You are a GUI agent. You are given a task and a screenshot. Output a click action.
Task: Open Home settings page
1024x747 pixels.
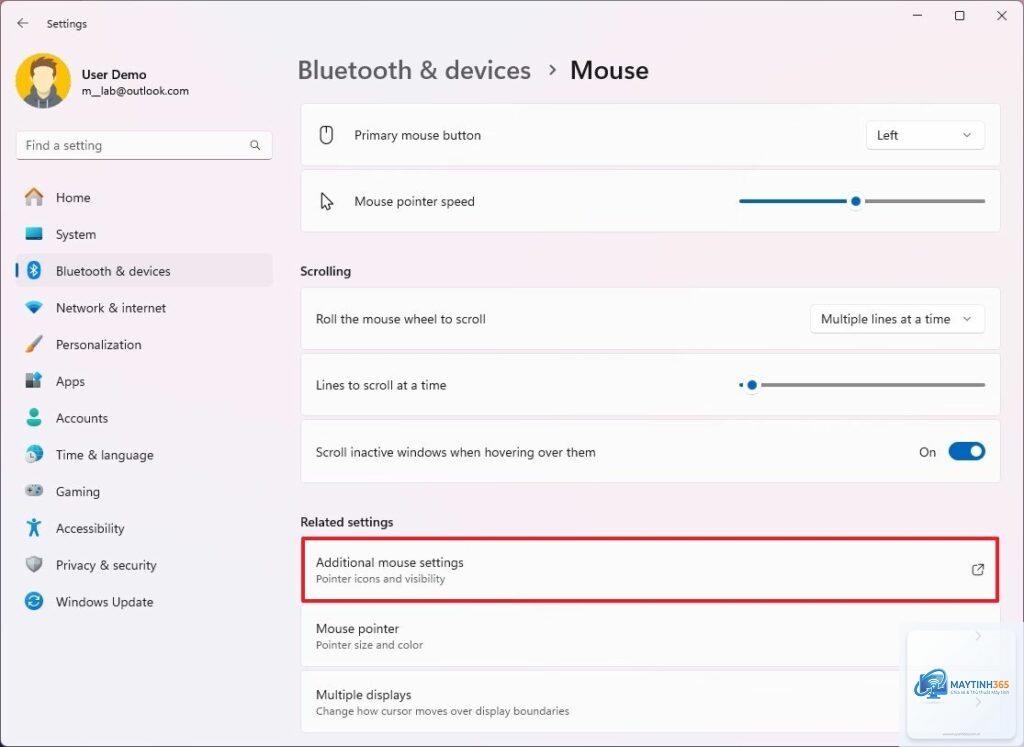pos(144,197)
